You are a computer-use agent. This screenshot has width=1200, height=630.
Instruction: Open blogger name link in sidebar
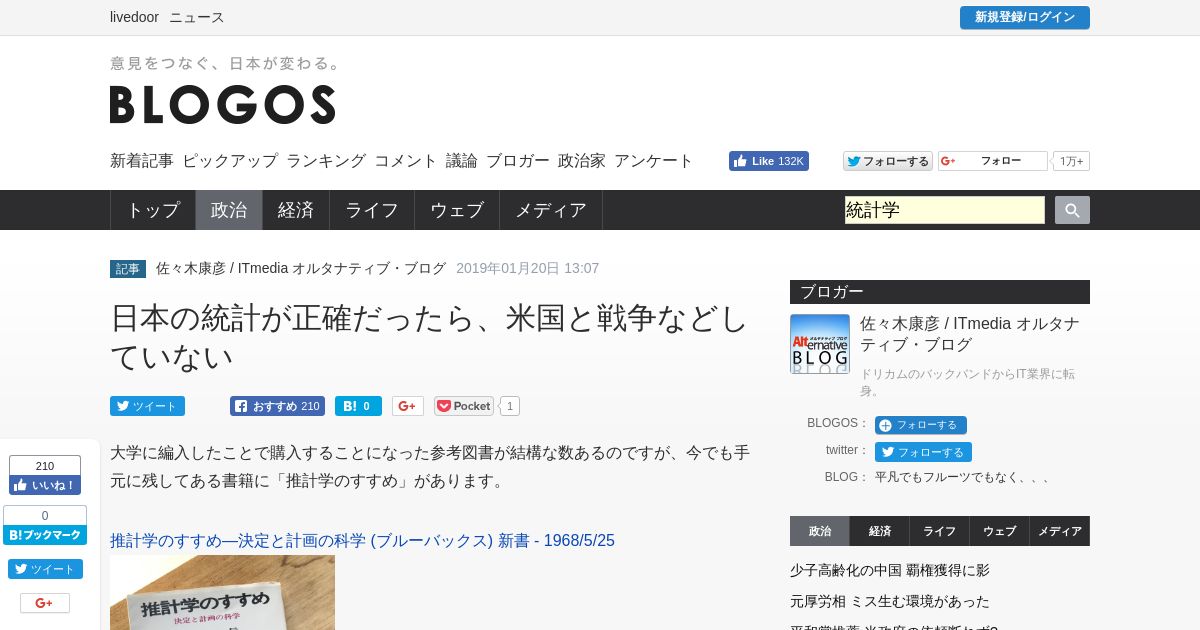click(970, 334)
